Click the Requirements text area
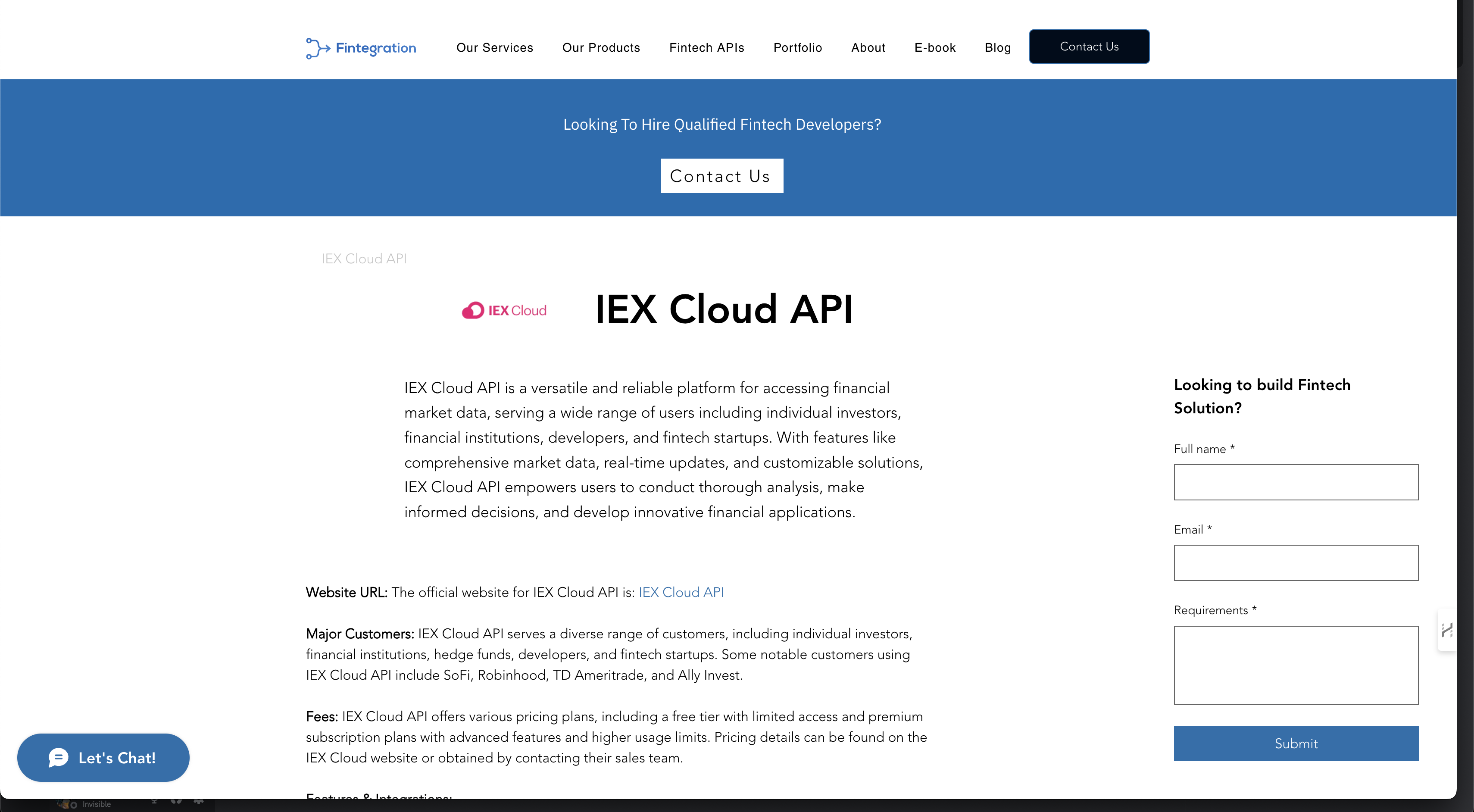The width and height of the screenshot is (1474, 812). click(x=1296, y=665)
